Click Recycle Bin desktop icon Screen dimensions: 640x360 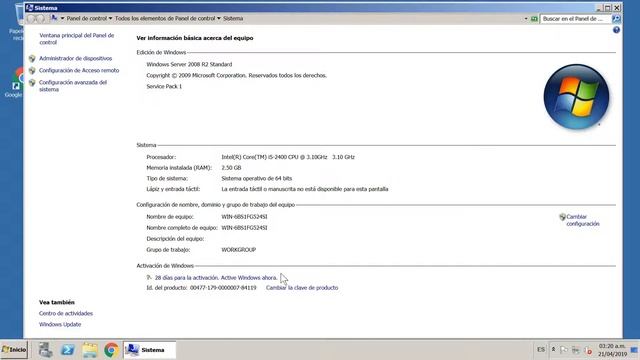17,22
